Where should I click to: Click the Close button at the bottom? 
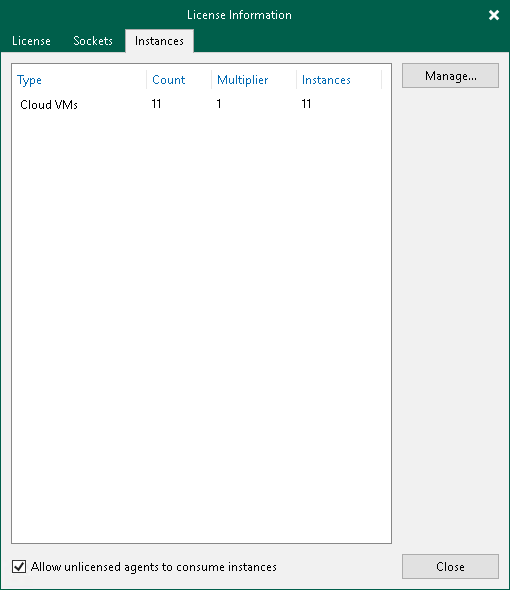450,566
